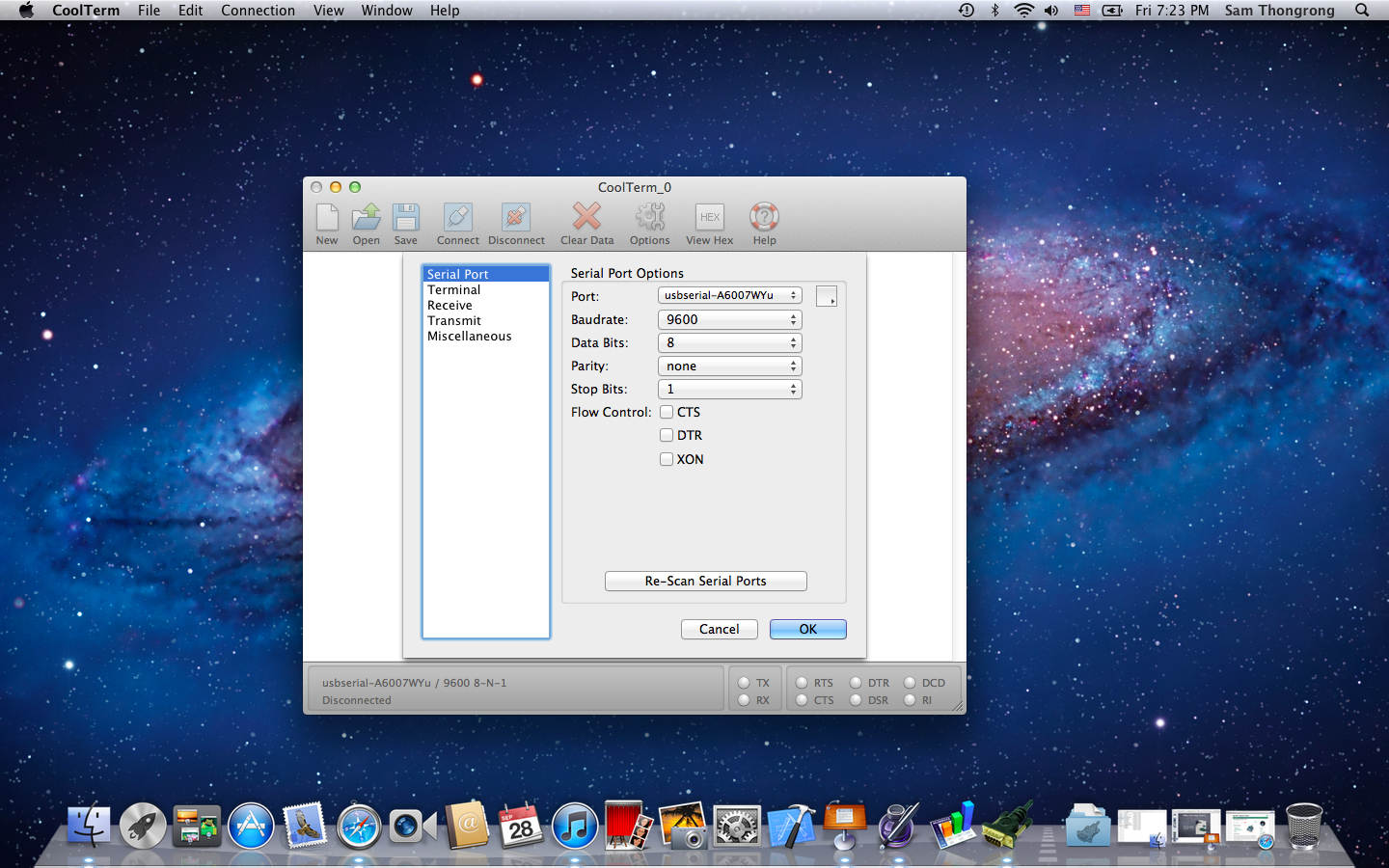
Task: Toggle the DTR status bar indicator
Action: pyautogui.click(x=856, y=683)
